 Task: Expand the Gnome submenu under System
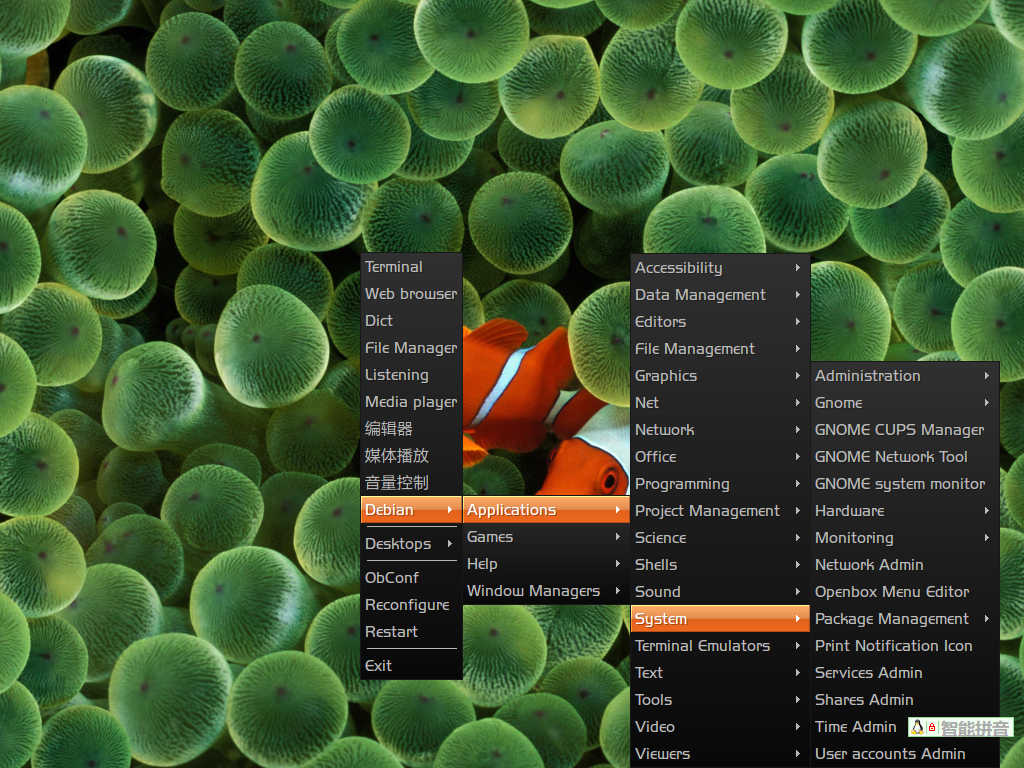coord(905,403)
